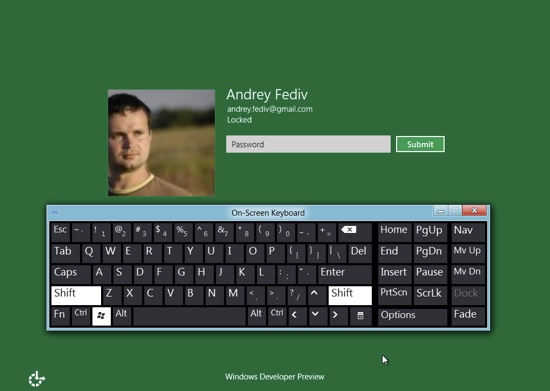Toggle the left Shift key
Screen dimensions: 550x391
[76, 295]
